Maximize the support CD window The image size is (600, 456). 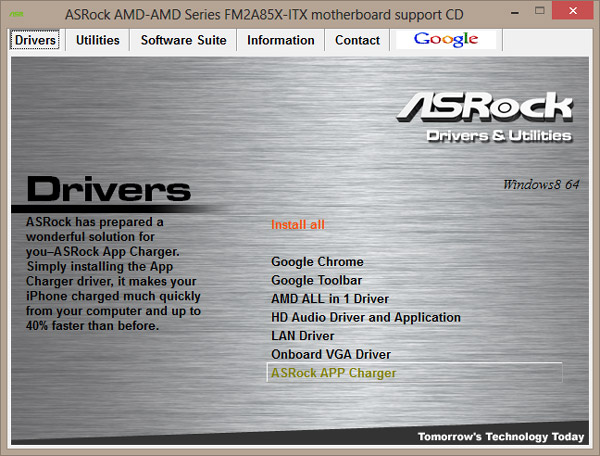[x=540, y=11]
